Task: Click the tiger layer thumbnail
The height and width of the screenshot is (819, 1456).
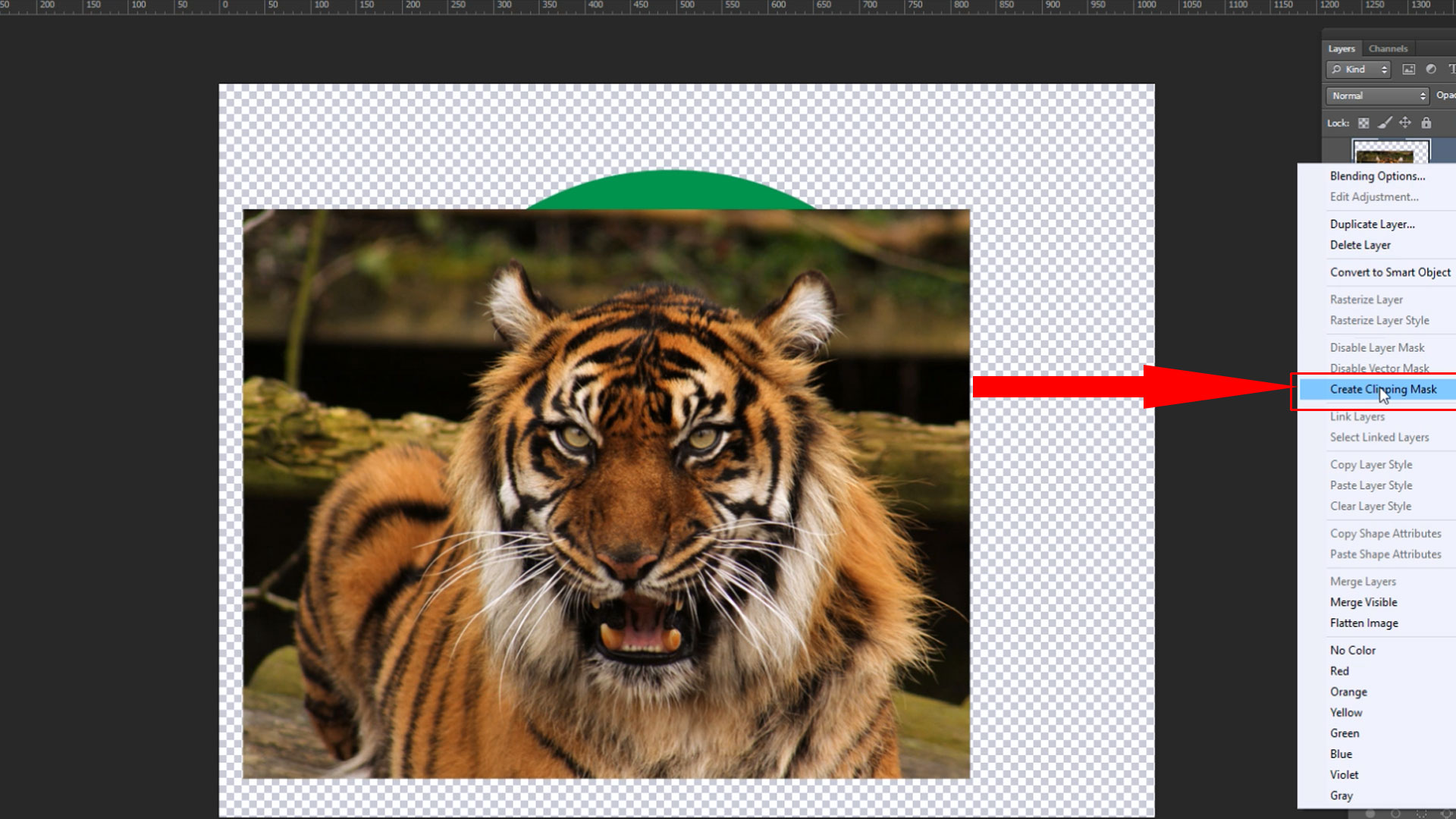Action: pyautogui.click(x=1391, y=152)
